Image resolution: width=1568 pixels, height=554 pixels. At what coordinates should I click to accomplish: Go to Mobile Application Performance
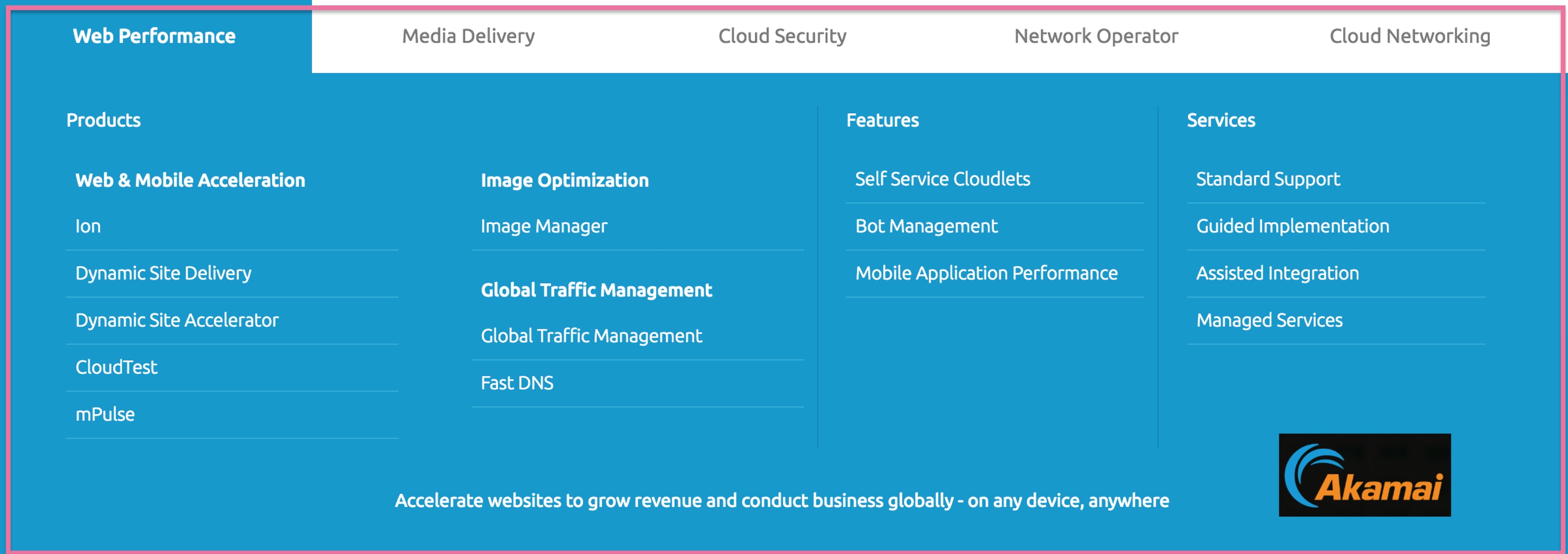coord(986,273)
